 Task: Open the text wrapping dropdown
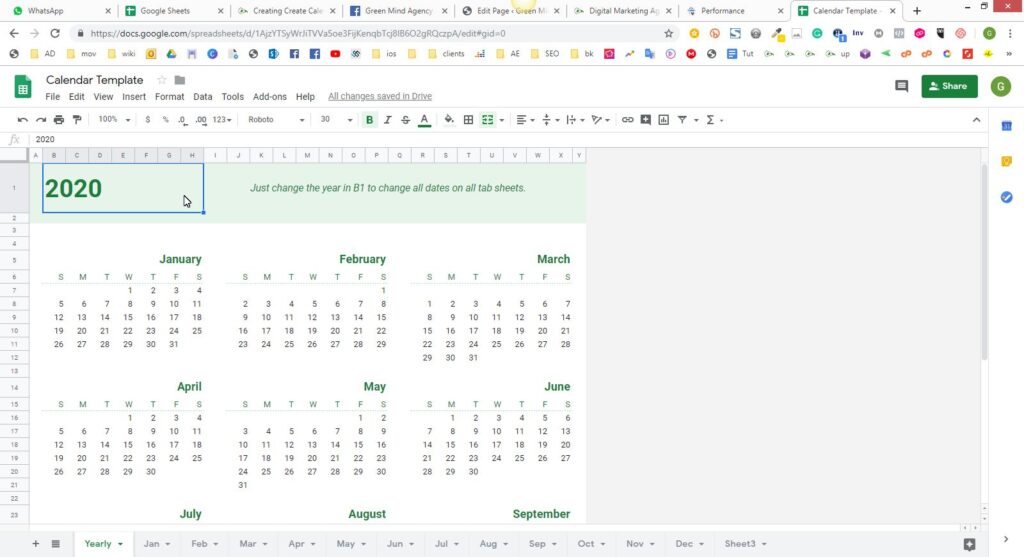click(x=575, y=119)
